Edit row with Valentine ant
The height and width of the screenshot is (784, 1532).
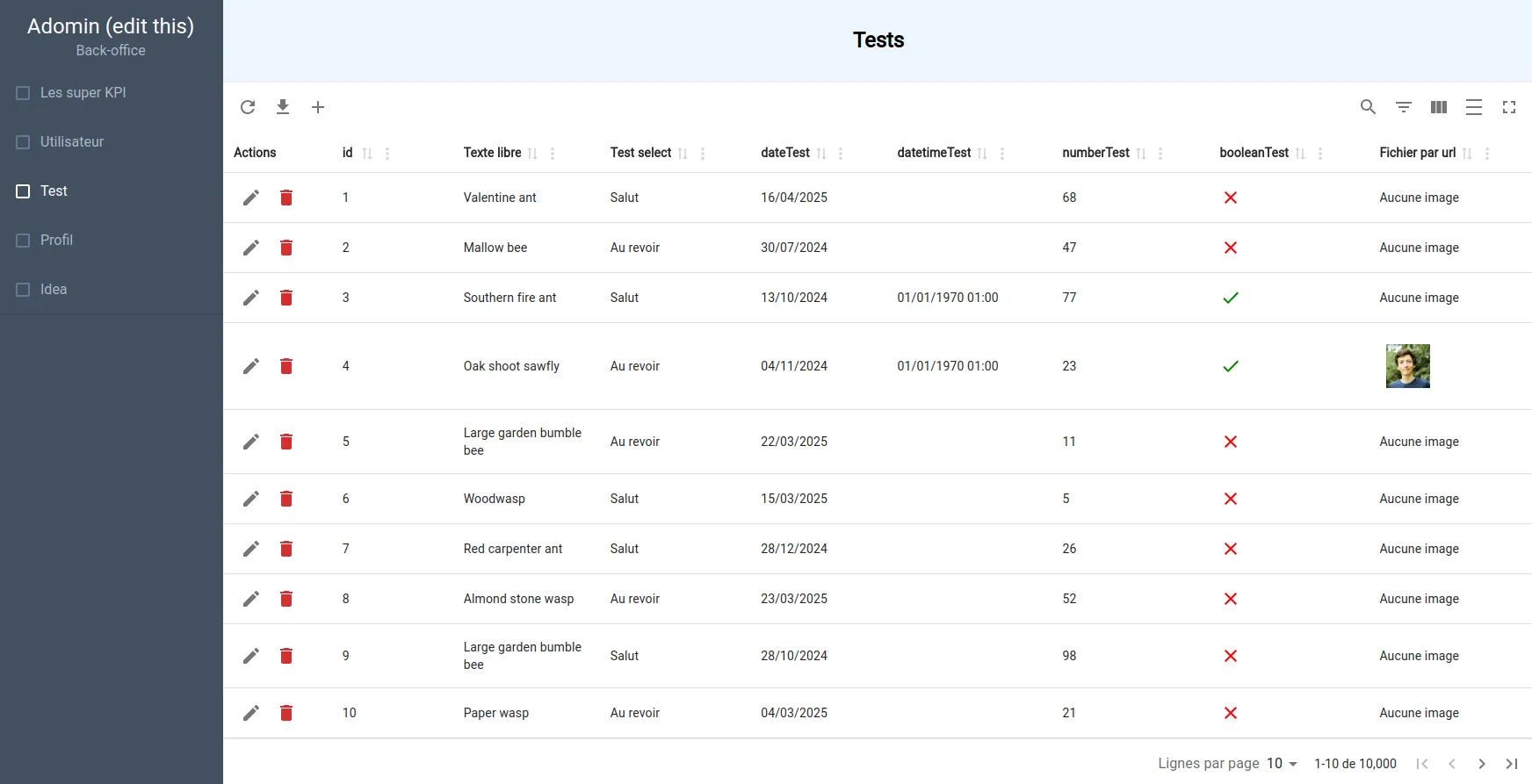(251, 198)
